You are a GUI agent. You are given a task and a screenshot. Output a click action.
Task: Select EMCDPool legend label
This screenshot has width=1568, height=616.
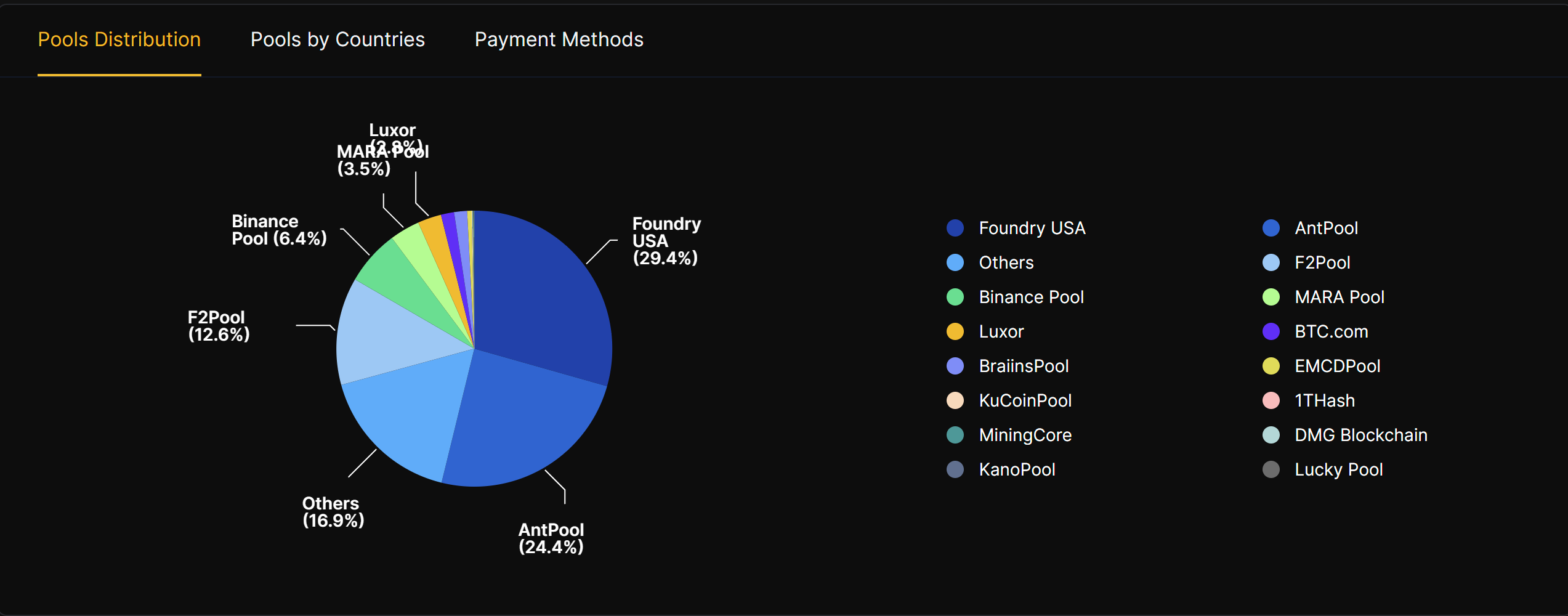click(1338, 366)
